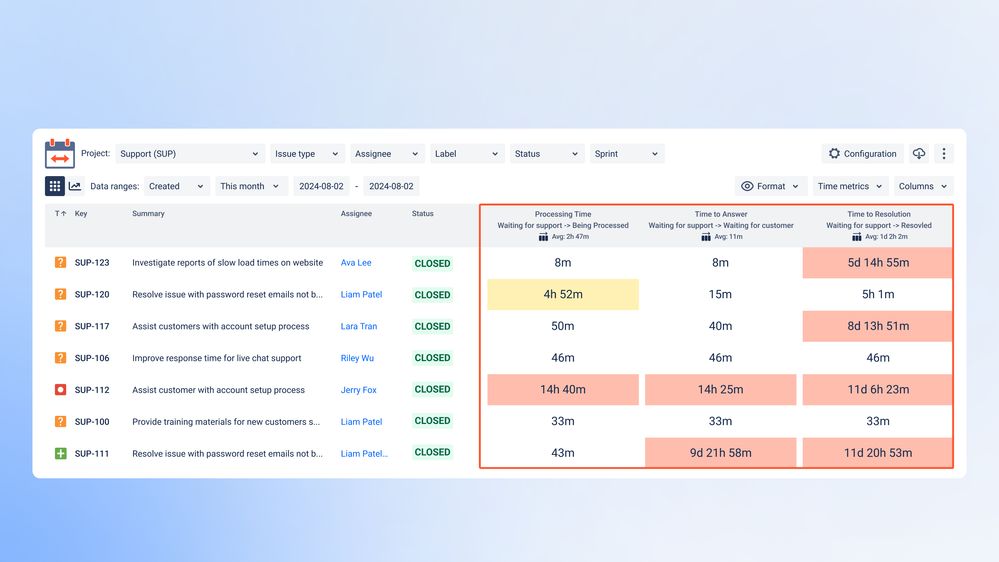This screenshot has height=562, width=999.
Task: Click the question type icon for SUP-123
Action: pos(61,263)
